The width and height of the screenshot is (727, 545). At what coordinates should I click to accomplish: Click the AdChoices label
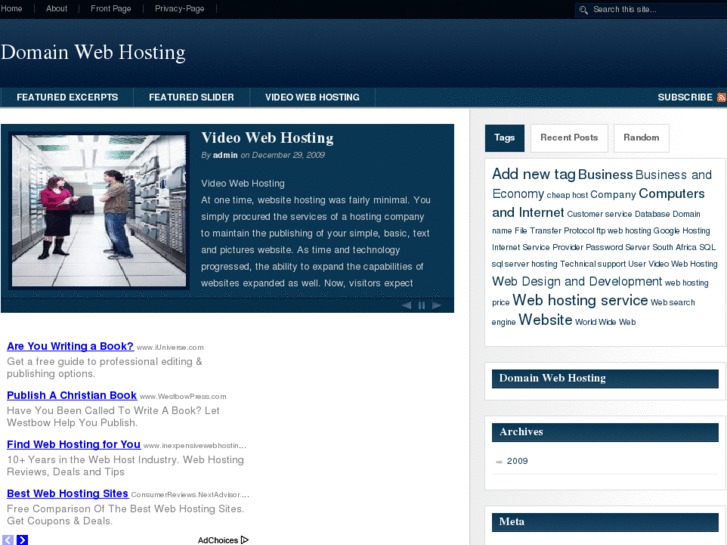[x=217, y=540]
